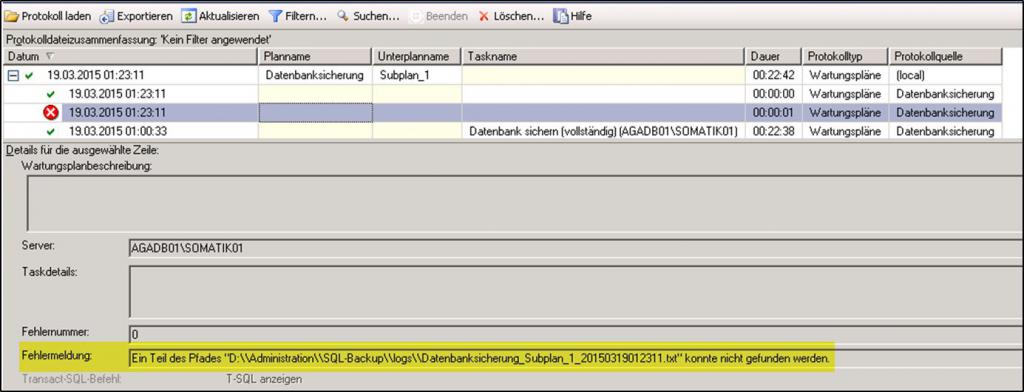Click the Hilfe help icon
Image resolution: width=1024 pixels, height=392 pixels.
560,16
